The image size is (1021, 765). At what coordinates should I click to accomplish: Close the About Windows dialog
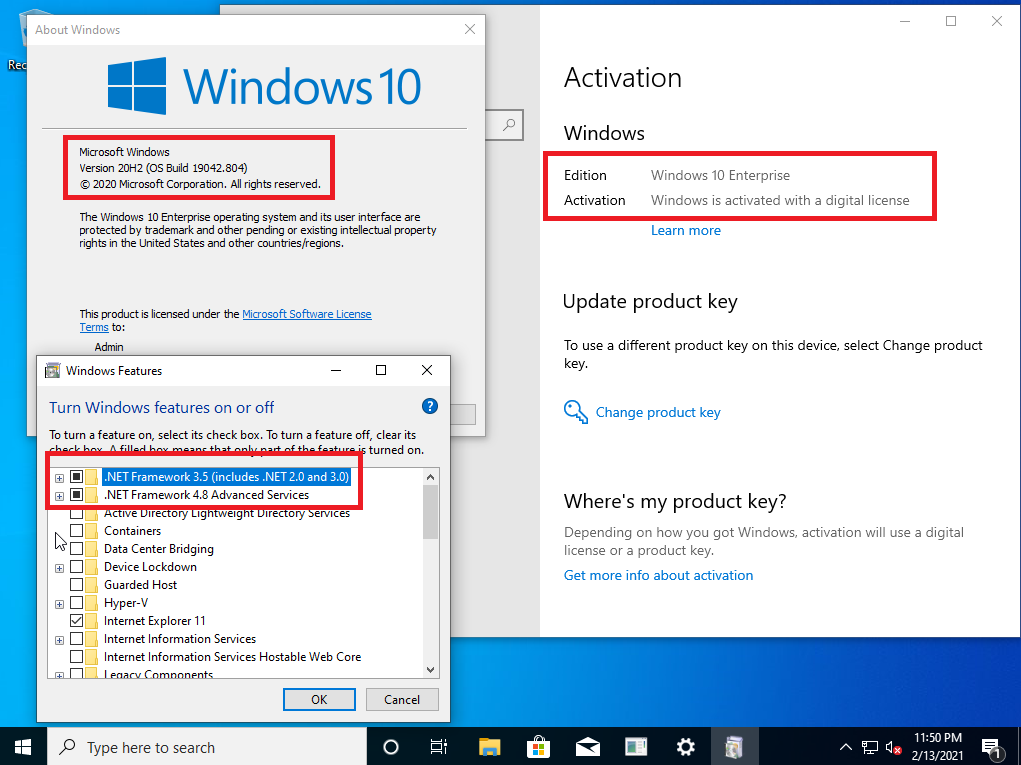click(469, 29)
